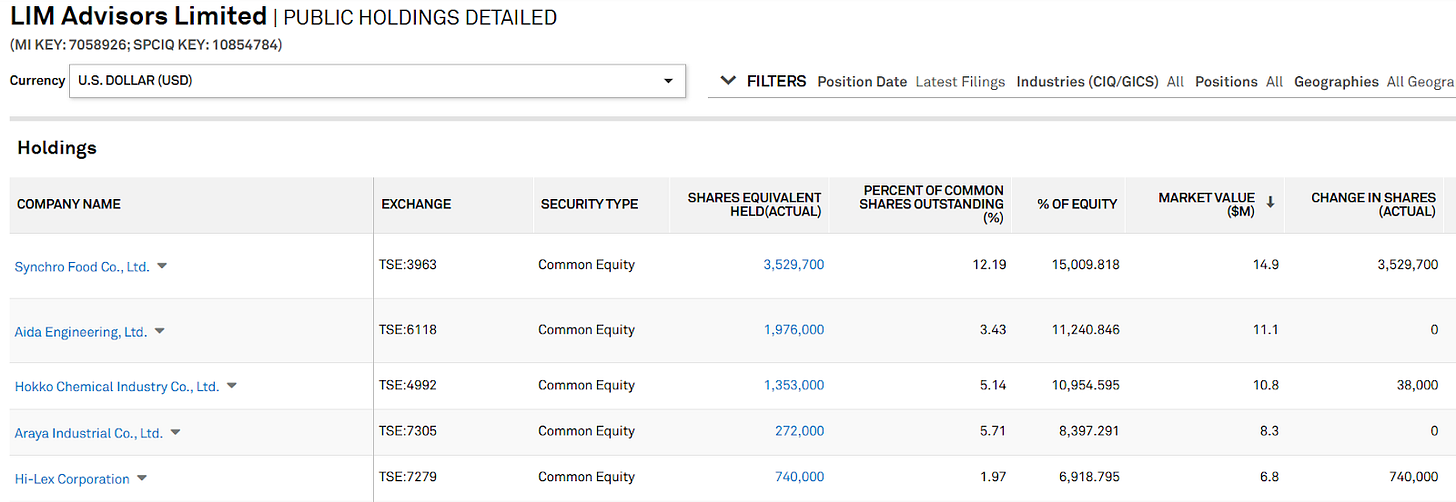Open the Positions filter

coord(1226,82)
